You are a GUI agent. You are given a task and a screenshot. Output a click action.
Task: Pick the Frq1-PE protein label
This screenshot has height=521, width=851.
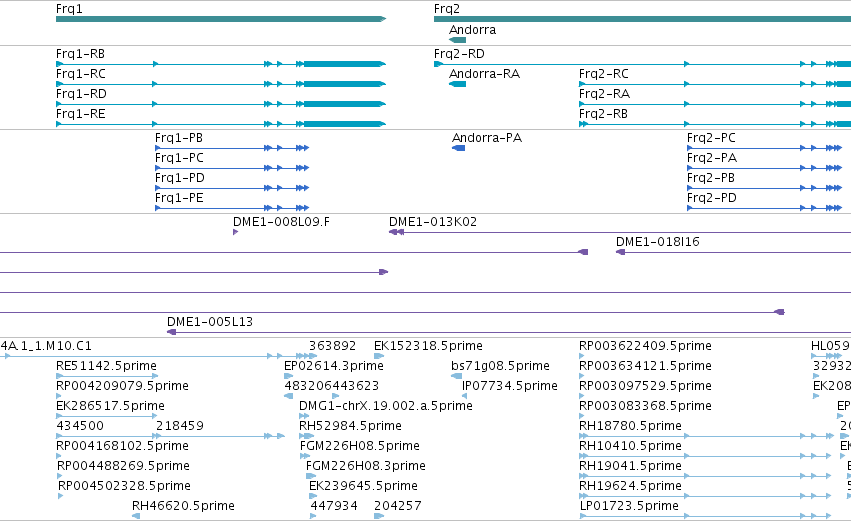pos(180,198)
